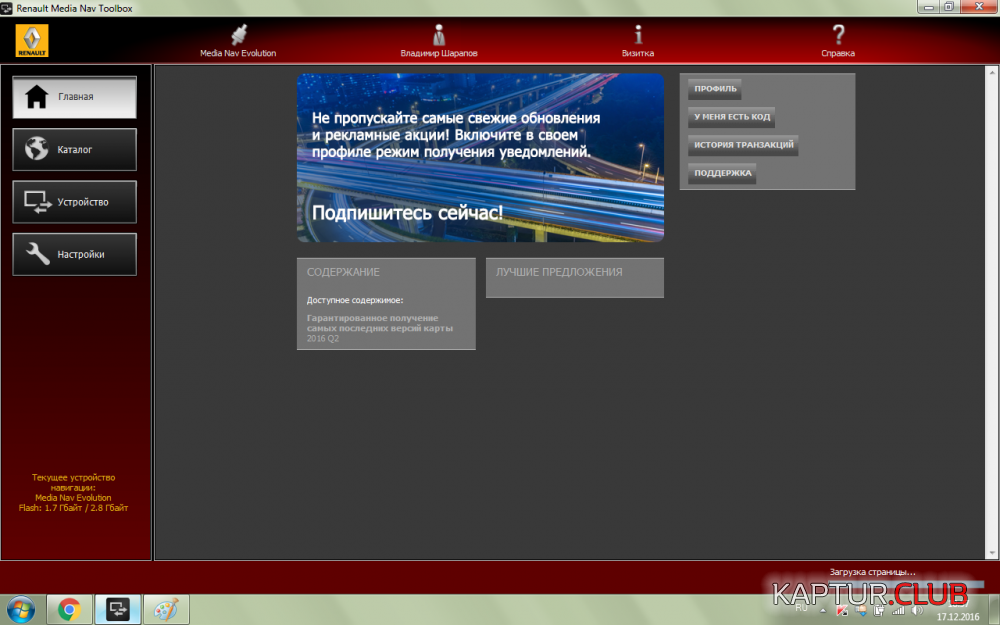The height and width of the screenshot is (625, 1000).
Task: Open the guaranteed latest map content link
Action: pos(379,323)
